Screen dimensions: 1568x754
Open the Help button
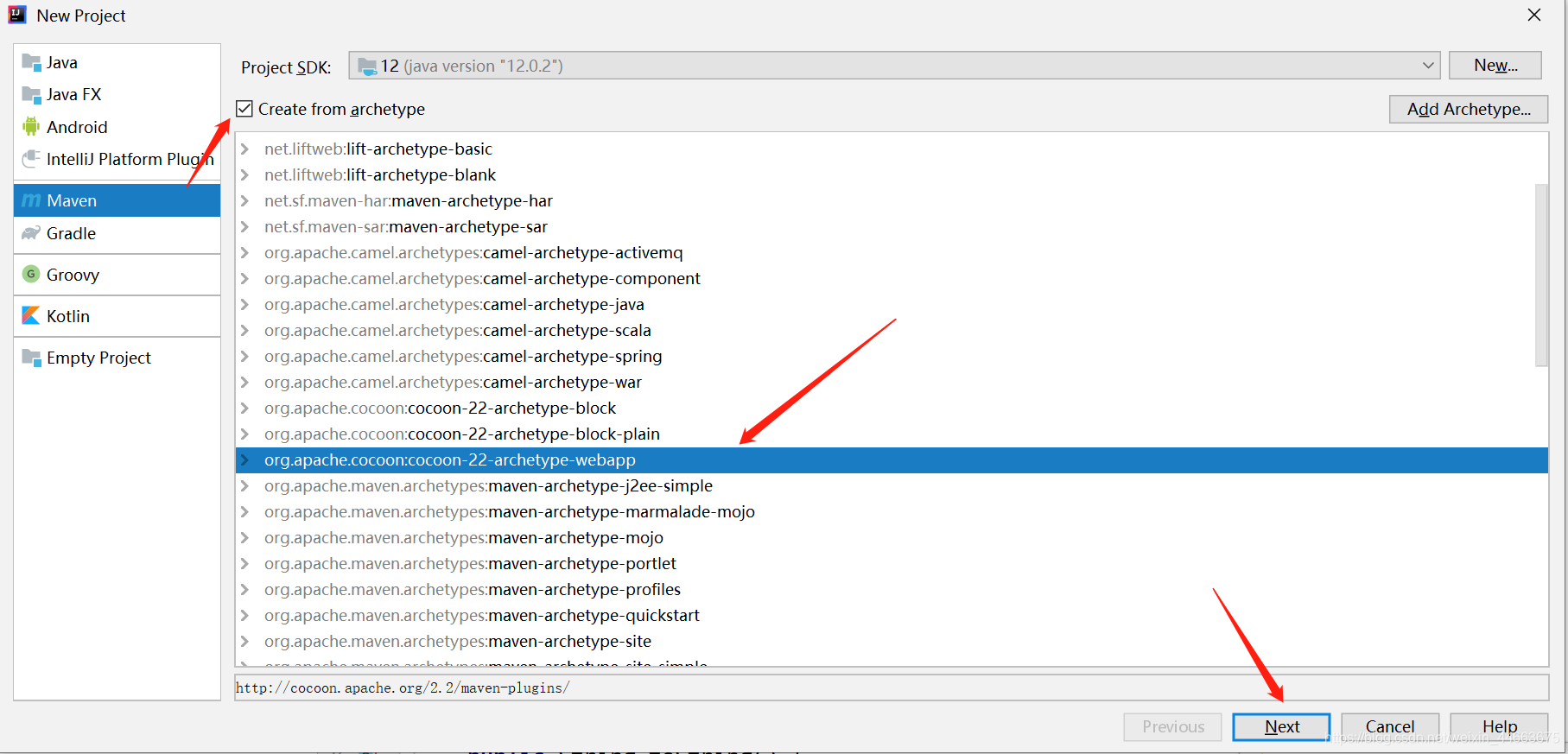tap(1499, 726)
